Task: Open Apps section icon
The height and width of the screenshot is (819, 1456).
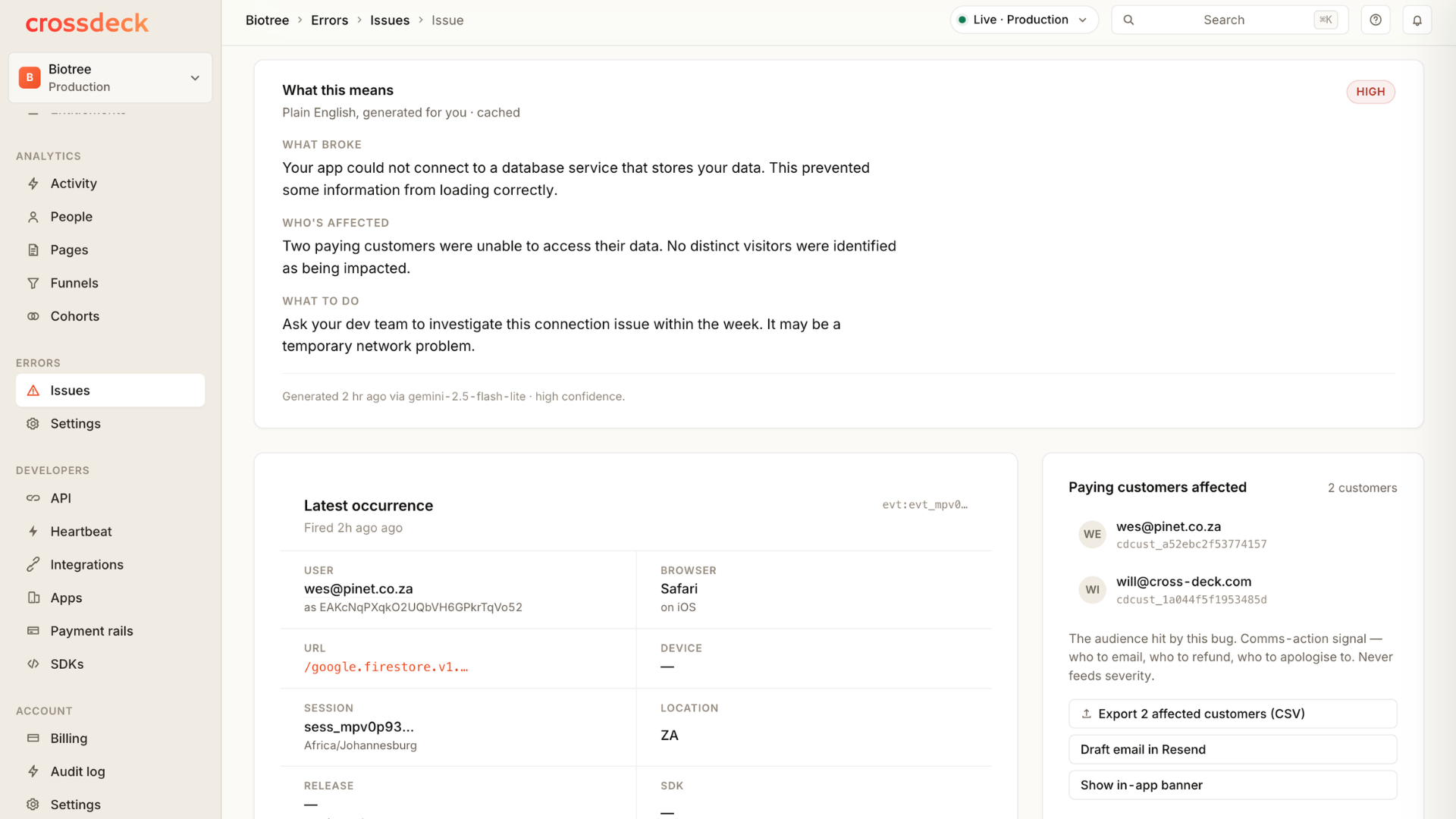Action: [33, 598]
